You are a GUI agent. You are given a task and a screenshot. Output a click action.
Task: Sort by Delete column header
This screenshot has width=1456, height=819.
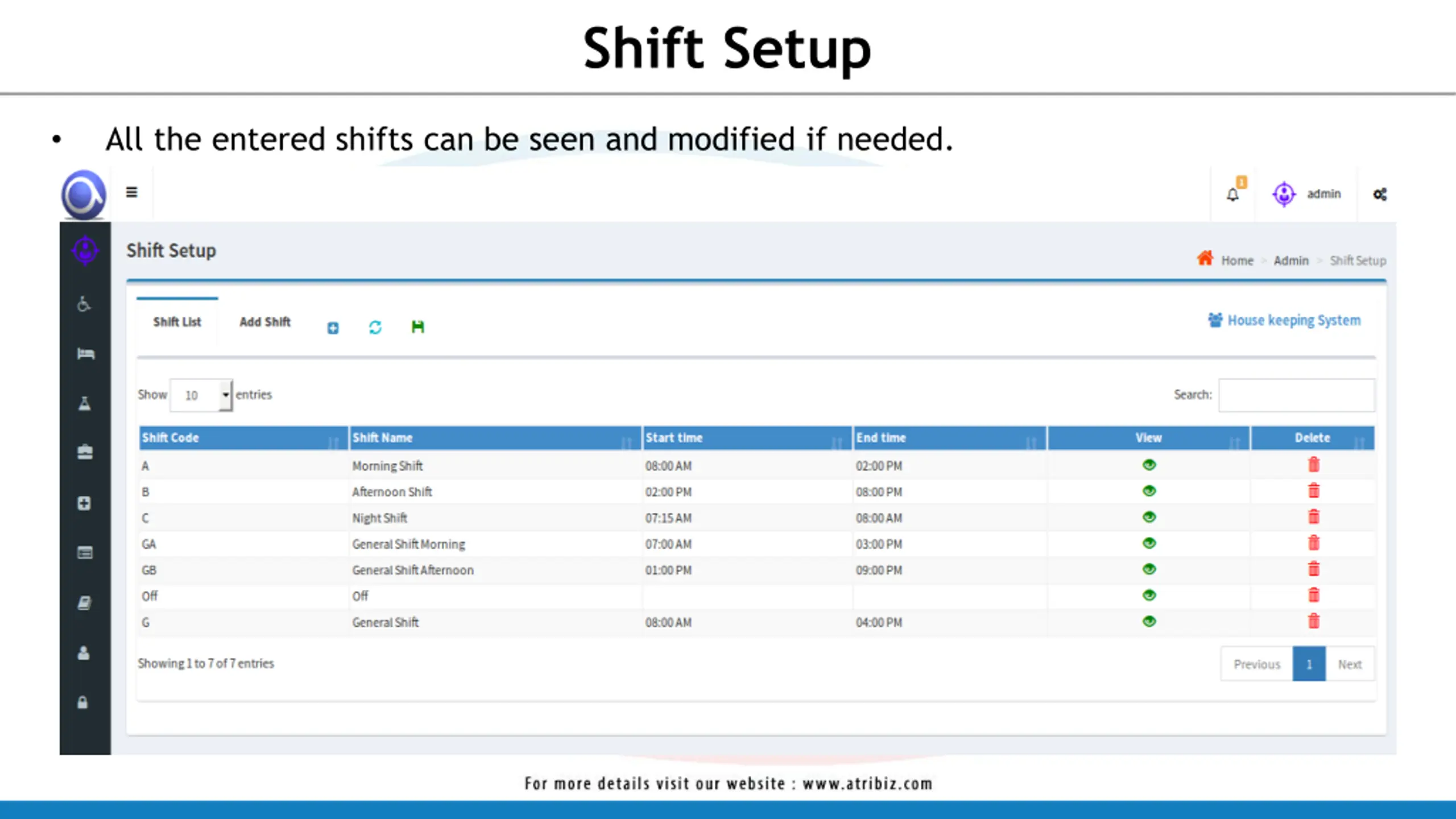(1313, 438)
